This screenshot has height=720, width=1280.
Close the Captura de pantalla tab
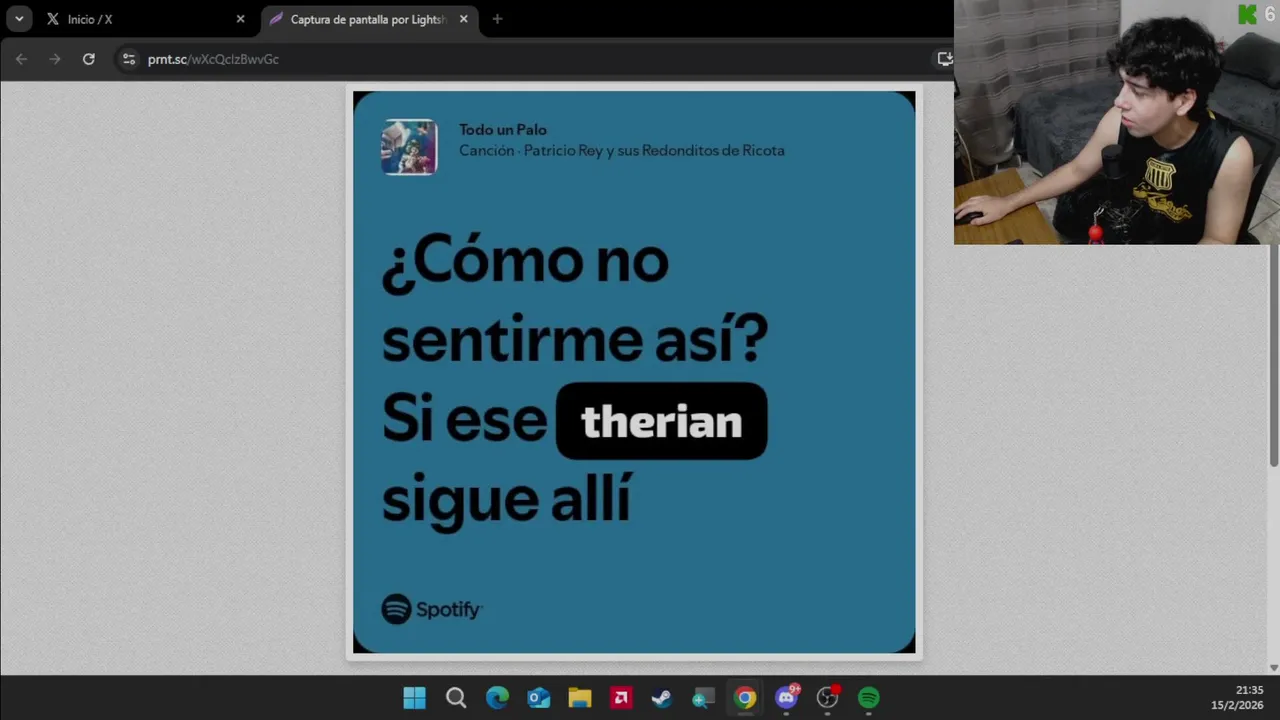click(x=463, y=19)
